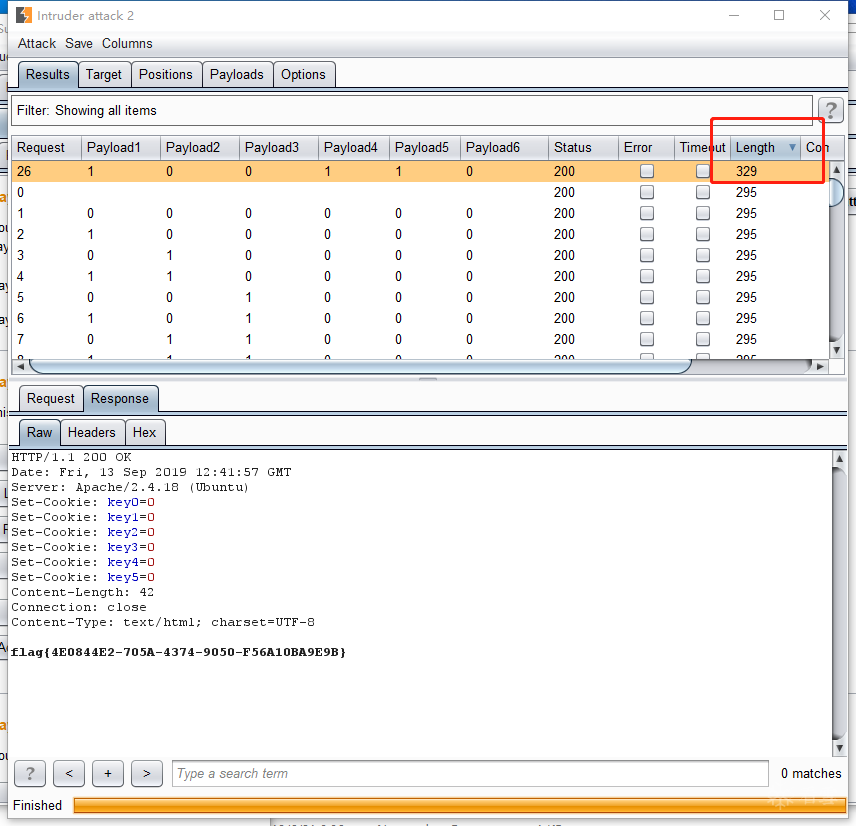
Task: Click the Content-Length: 42 header line
Action: point(82,592)
